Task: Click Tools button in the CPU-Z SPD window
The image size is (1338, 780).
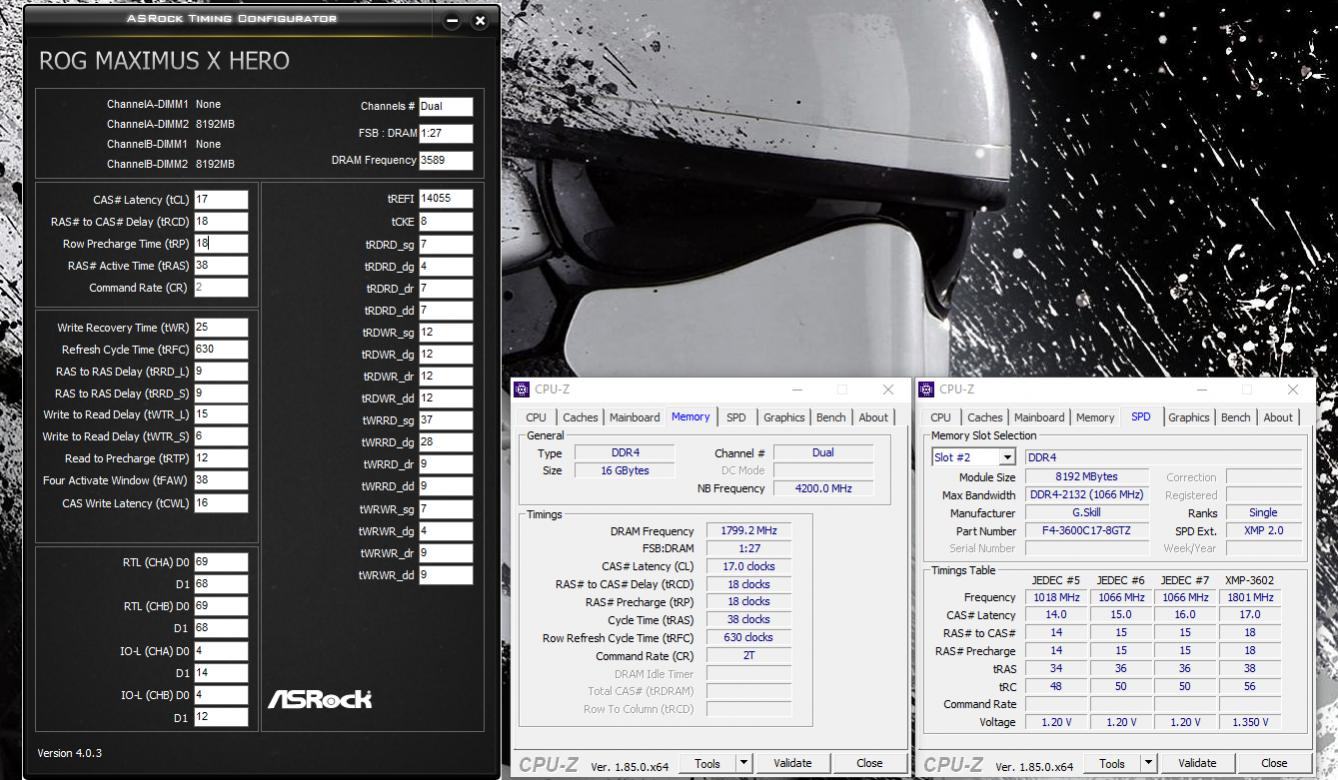Action: 1112,763
